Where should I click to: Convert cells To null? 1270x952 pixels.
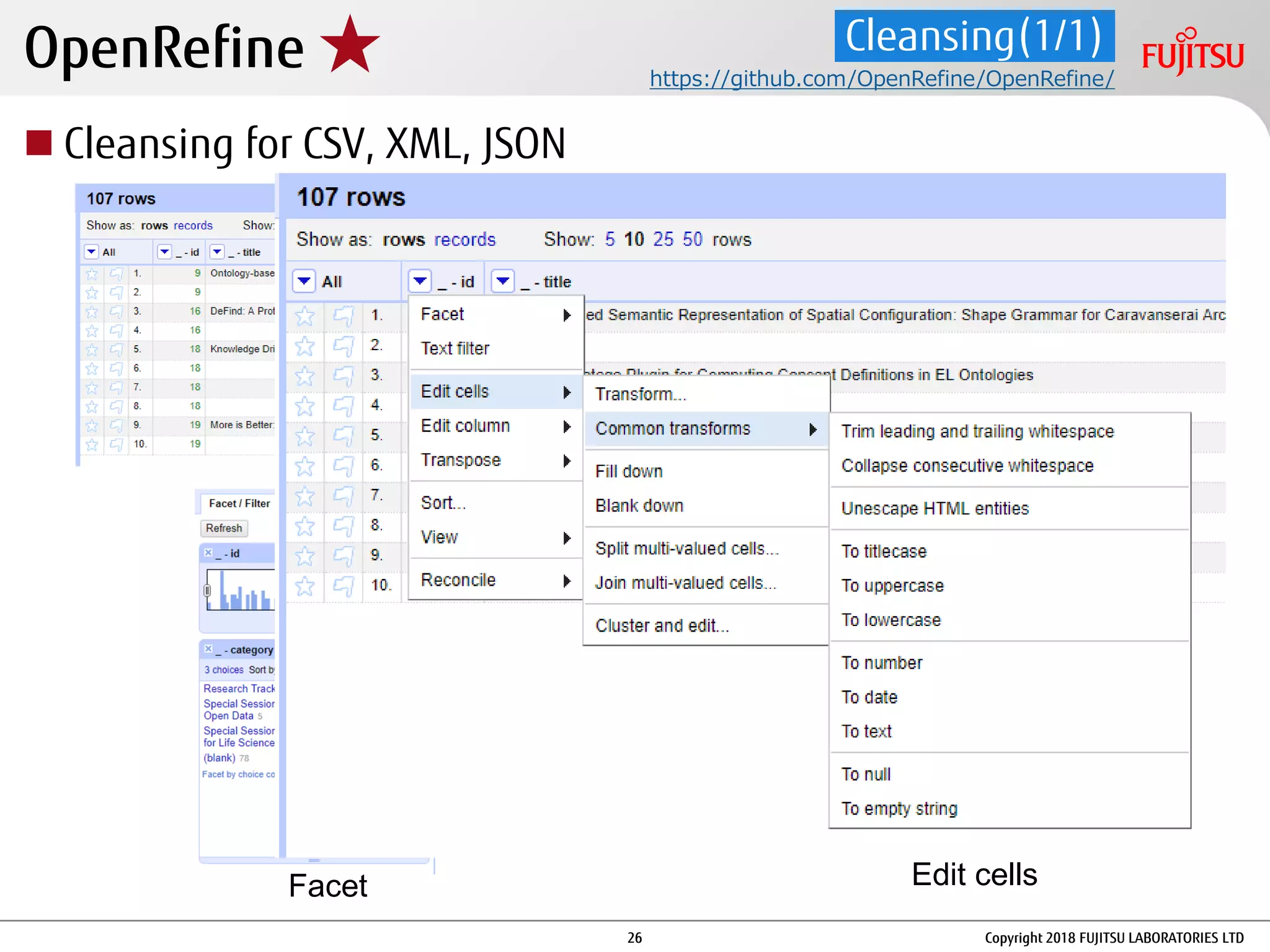[1010, 775]
